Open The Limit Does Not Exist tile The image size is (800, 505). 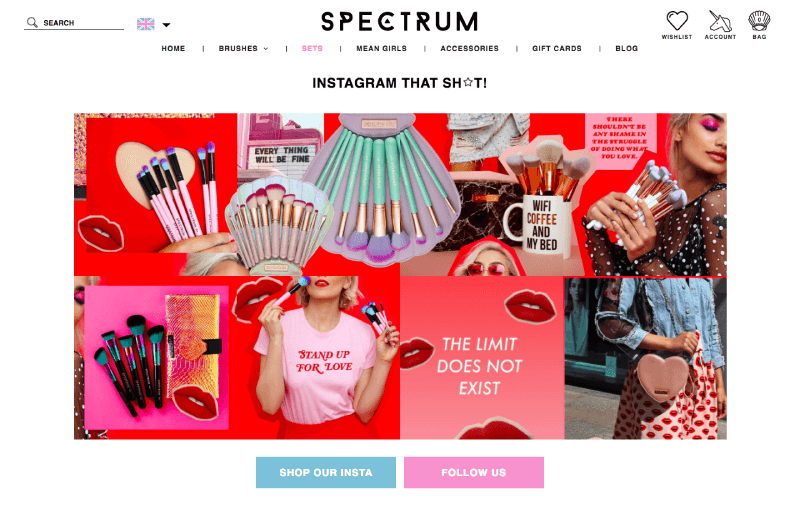482,358
